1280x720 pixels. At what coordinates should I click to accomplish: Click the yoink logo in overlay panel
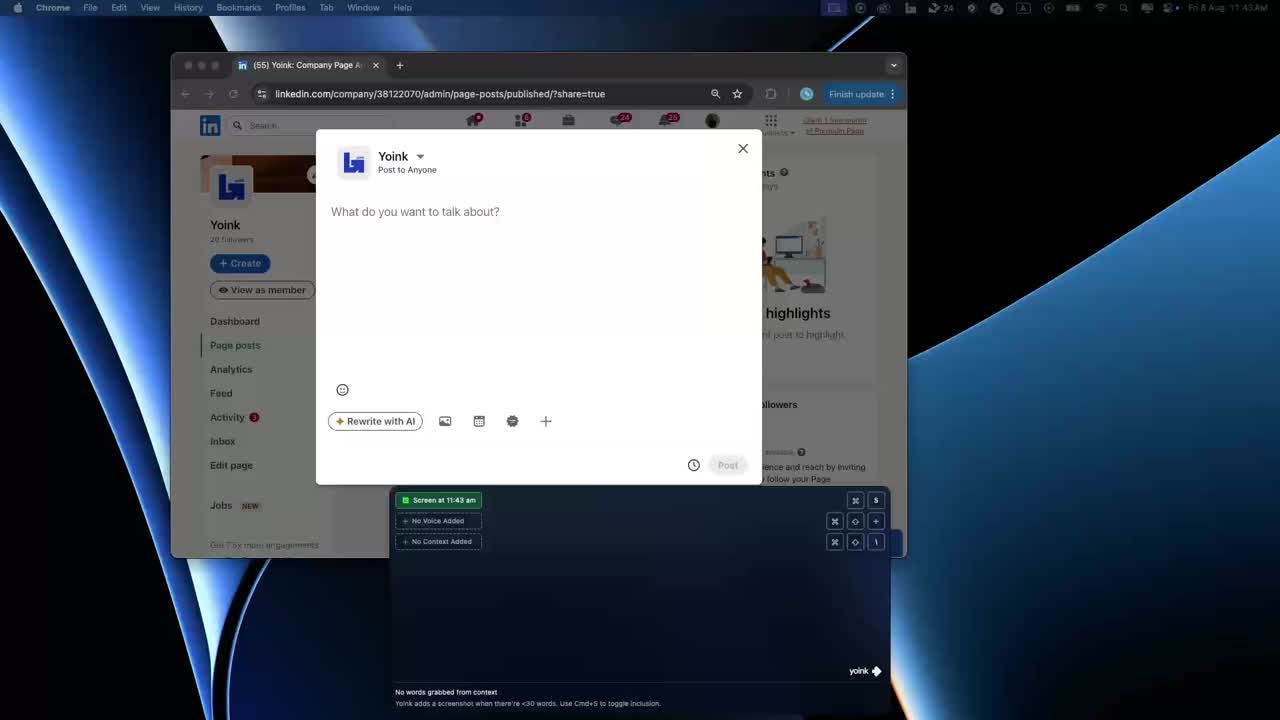865,671
